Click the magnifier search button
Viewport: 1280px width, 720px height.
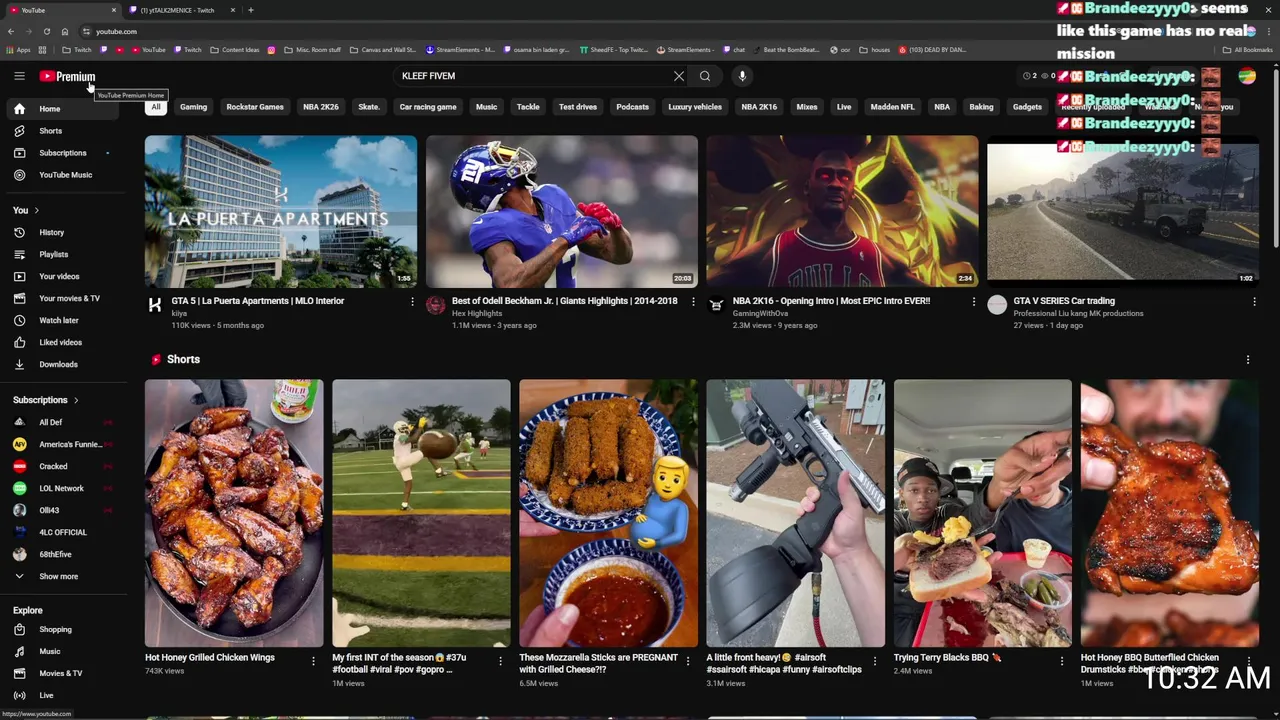click(x=705, y=76)
